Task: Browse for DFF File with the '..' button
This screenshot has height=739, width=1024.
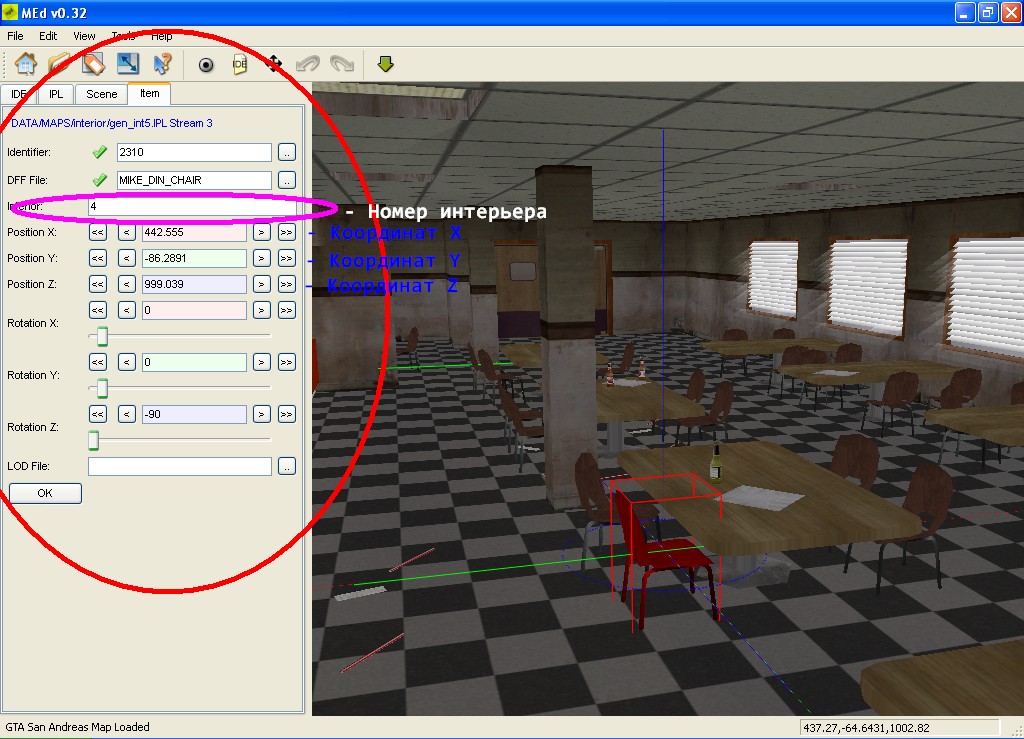Action: (287, 180)
